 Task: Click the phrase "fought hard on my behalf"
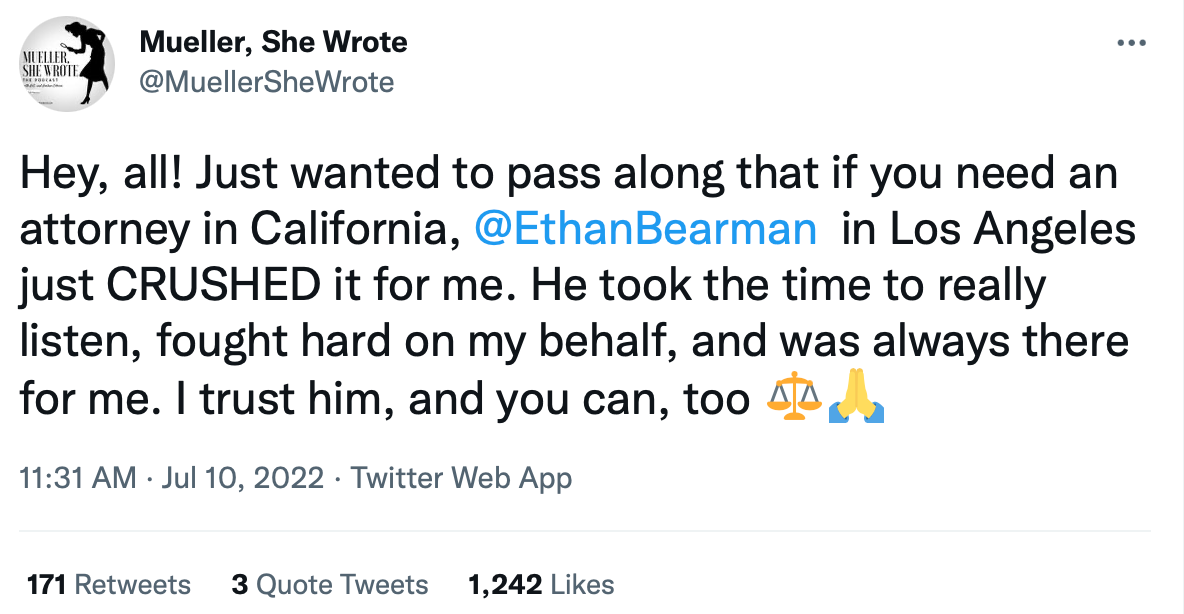pos(390,343)
